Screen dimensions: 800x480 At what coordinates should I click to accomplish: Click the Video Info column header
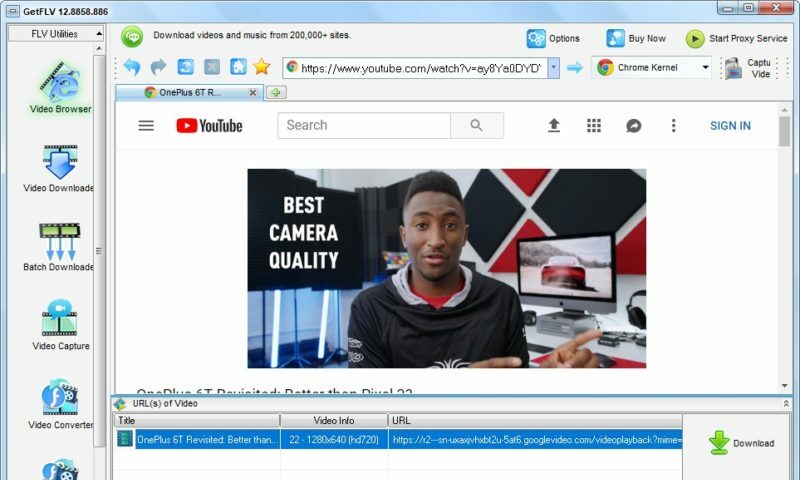[334, 420]
